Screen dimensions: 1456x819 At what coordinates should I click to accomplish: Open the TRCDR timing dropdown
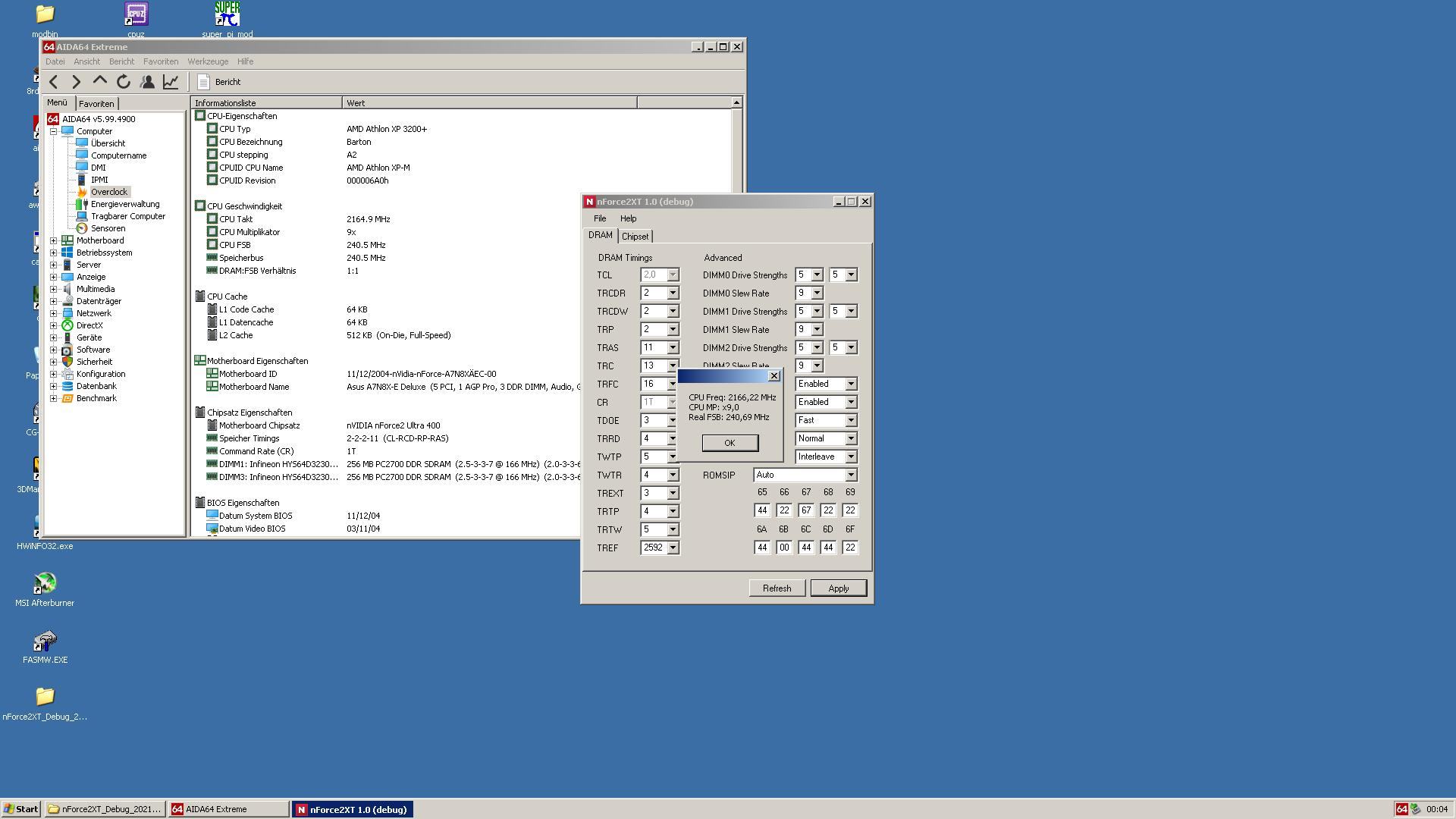673,293
